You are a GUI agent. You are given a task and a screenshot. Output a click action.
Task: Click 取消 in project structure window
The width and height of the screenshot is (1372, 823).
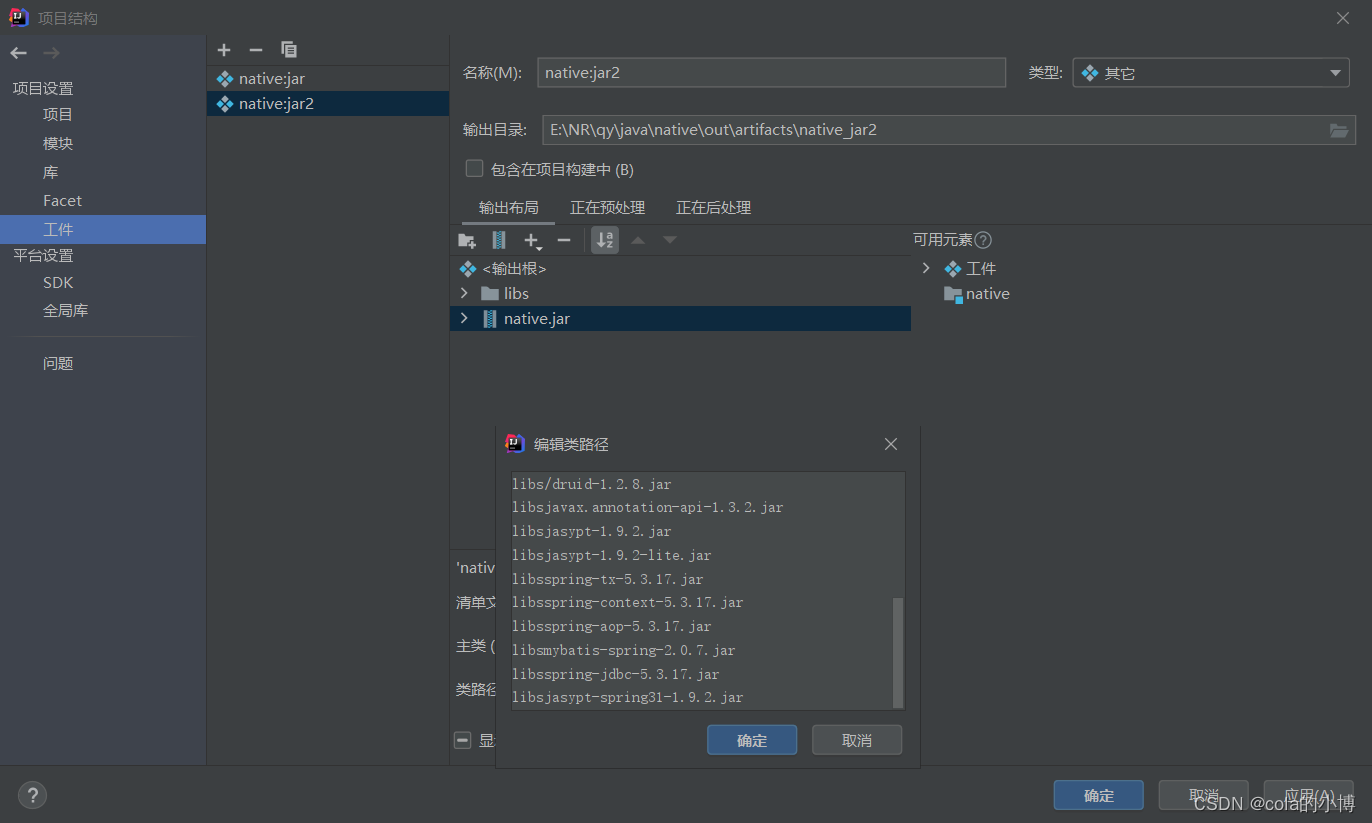[x=1203, y=795]
